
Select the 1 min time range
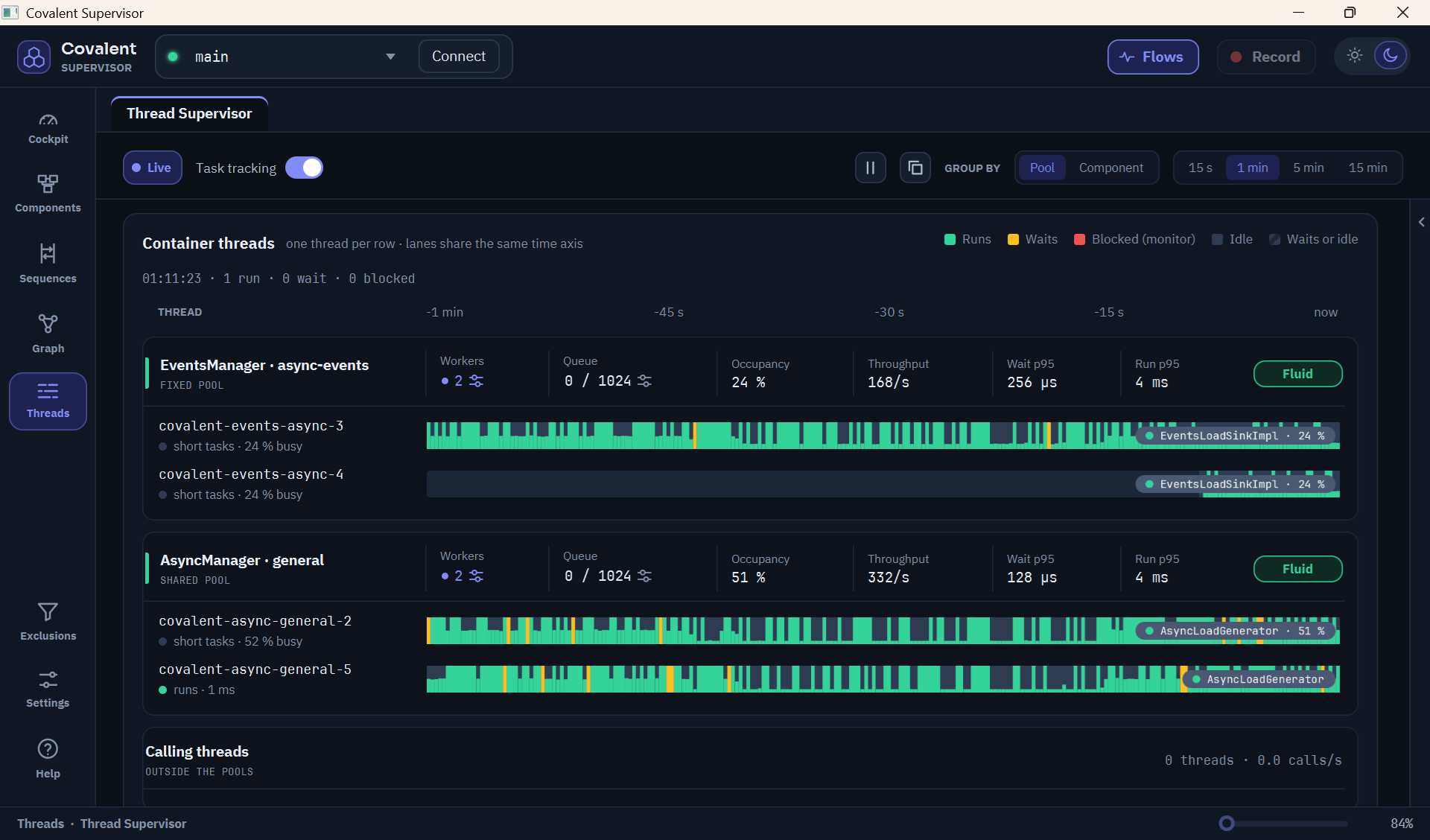(x=1252, y=168)
